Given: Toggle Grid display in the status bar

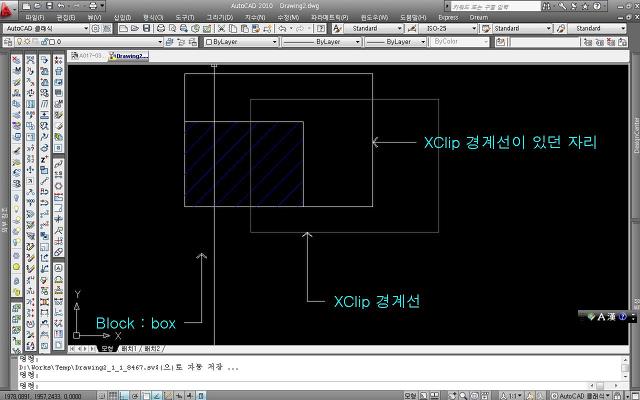Looking at the screenshot, I should [x=113, y=396].
